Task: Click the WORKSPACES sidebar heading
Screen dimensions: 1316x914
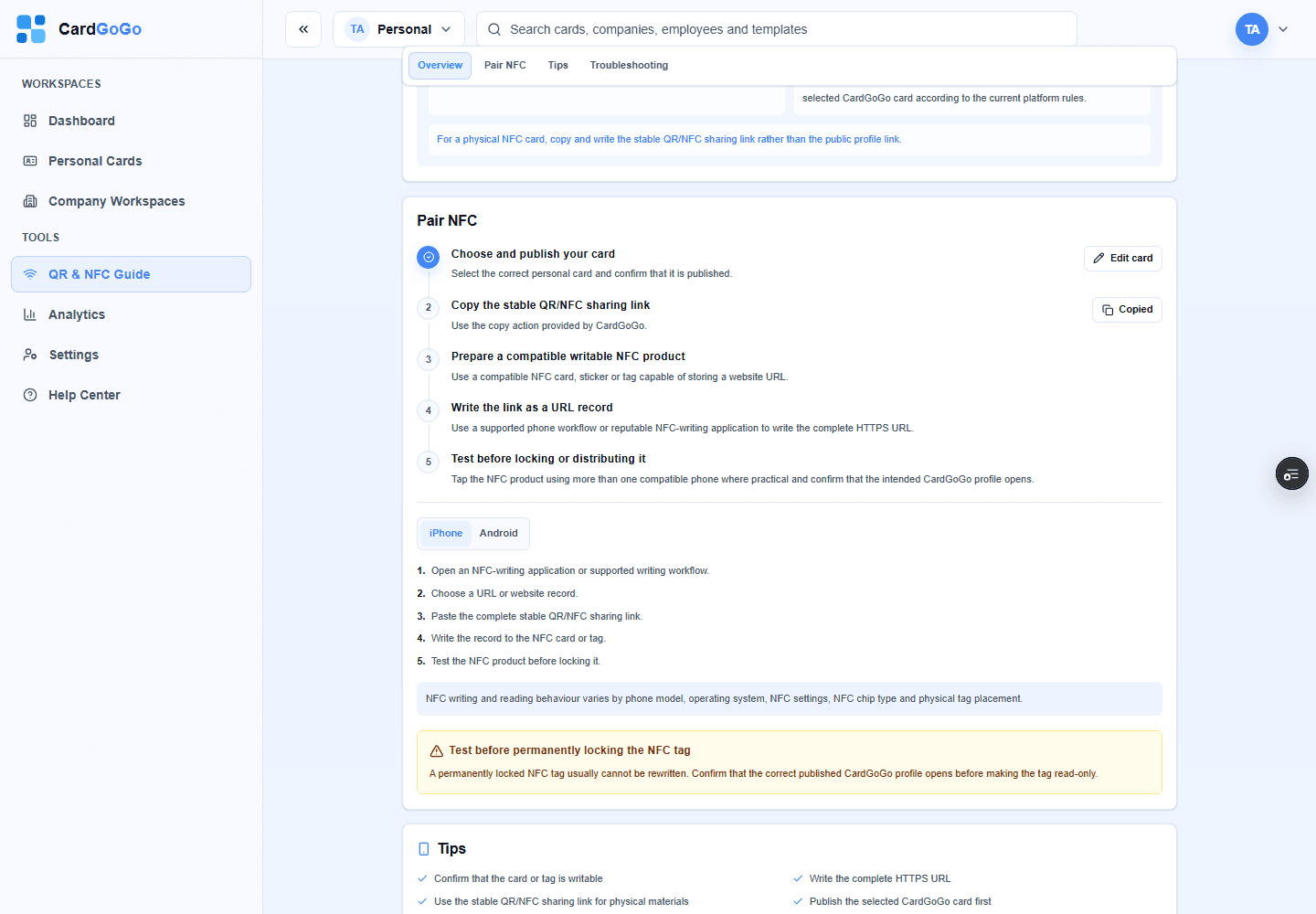Action: [x=61, y=84]
